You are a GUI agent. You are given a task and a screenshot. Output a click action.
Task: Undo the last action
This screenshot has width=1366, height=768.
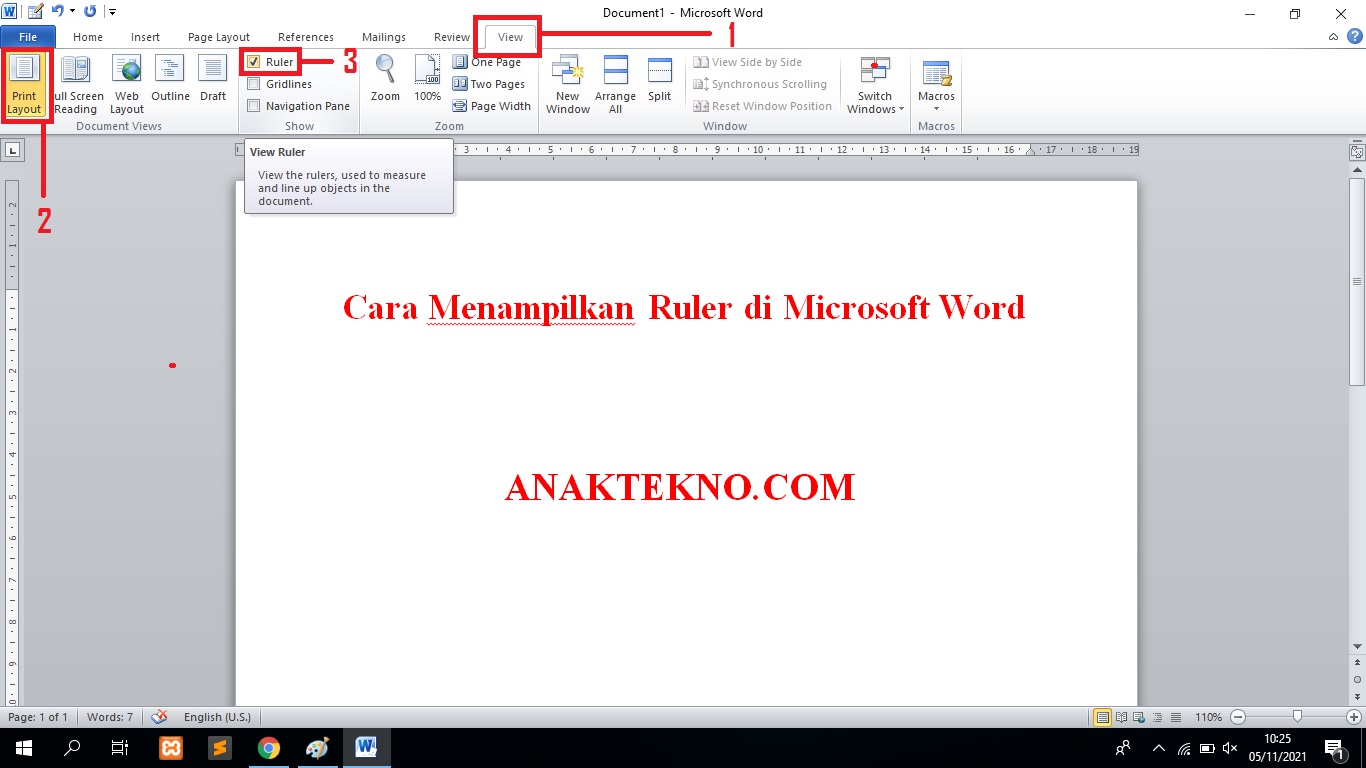point(58,12)
